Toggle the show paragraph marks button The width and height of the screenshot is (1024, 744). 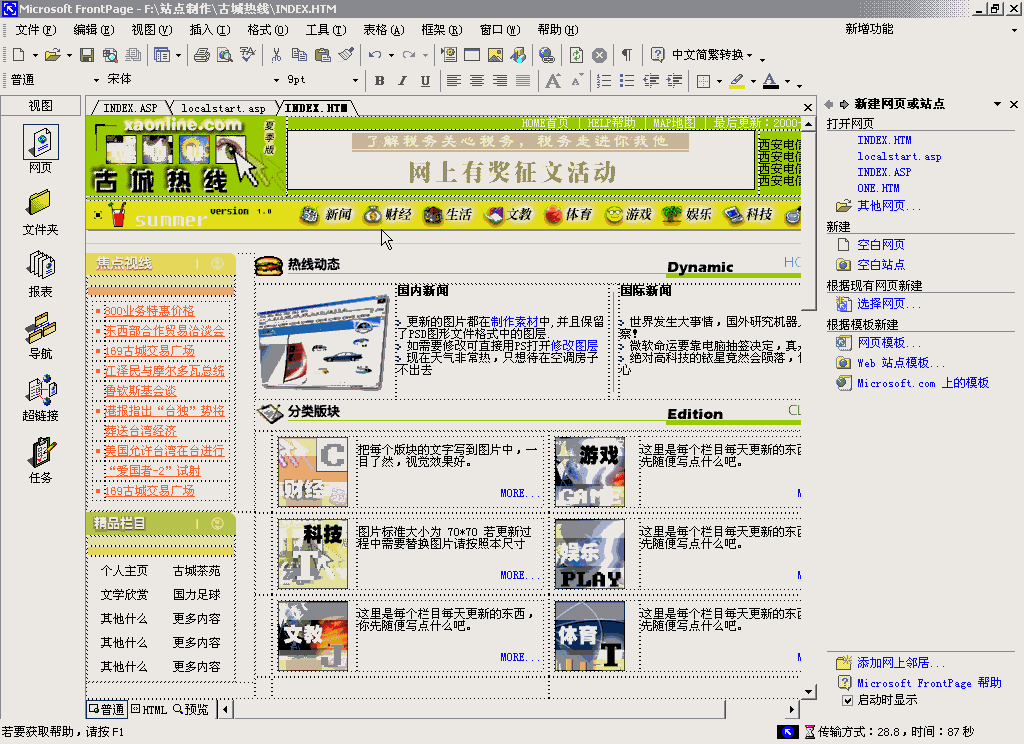[627, 55]
